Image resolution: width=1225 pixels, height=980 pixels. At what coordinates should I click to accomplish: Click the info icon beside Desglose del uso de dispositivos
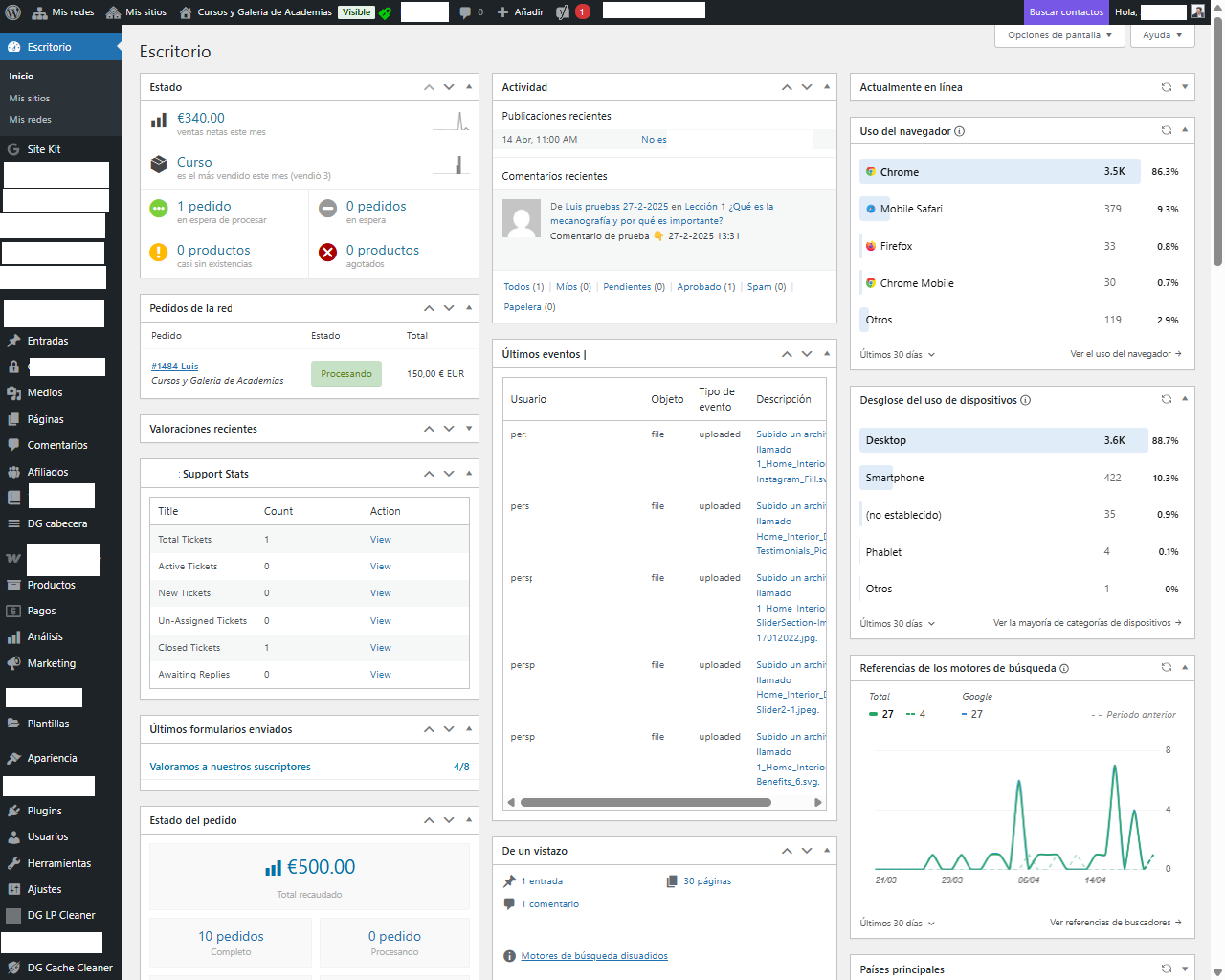click(x=1025, y=401)
